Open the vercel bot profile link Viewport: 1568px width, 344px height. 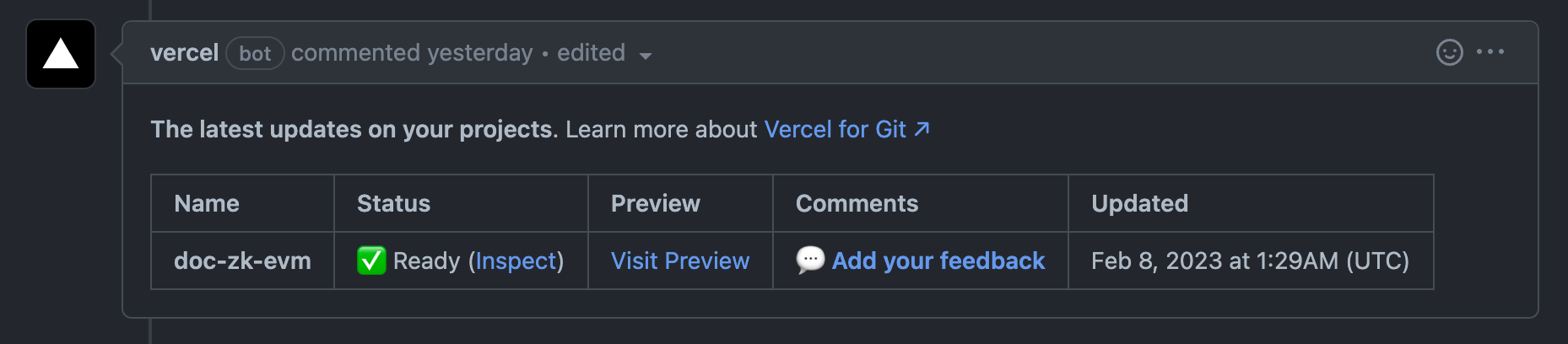184,53
